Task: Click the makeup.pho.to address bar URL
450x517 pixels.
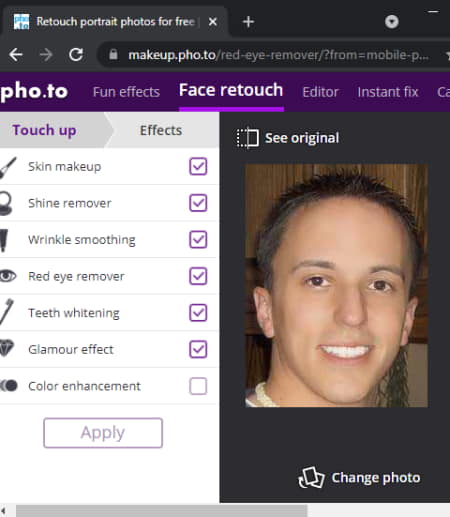Action: (x=278, y=54)
